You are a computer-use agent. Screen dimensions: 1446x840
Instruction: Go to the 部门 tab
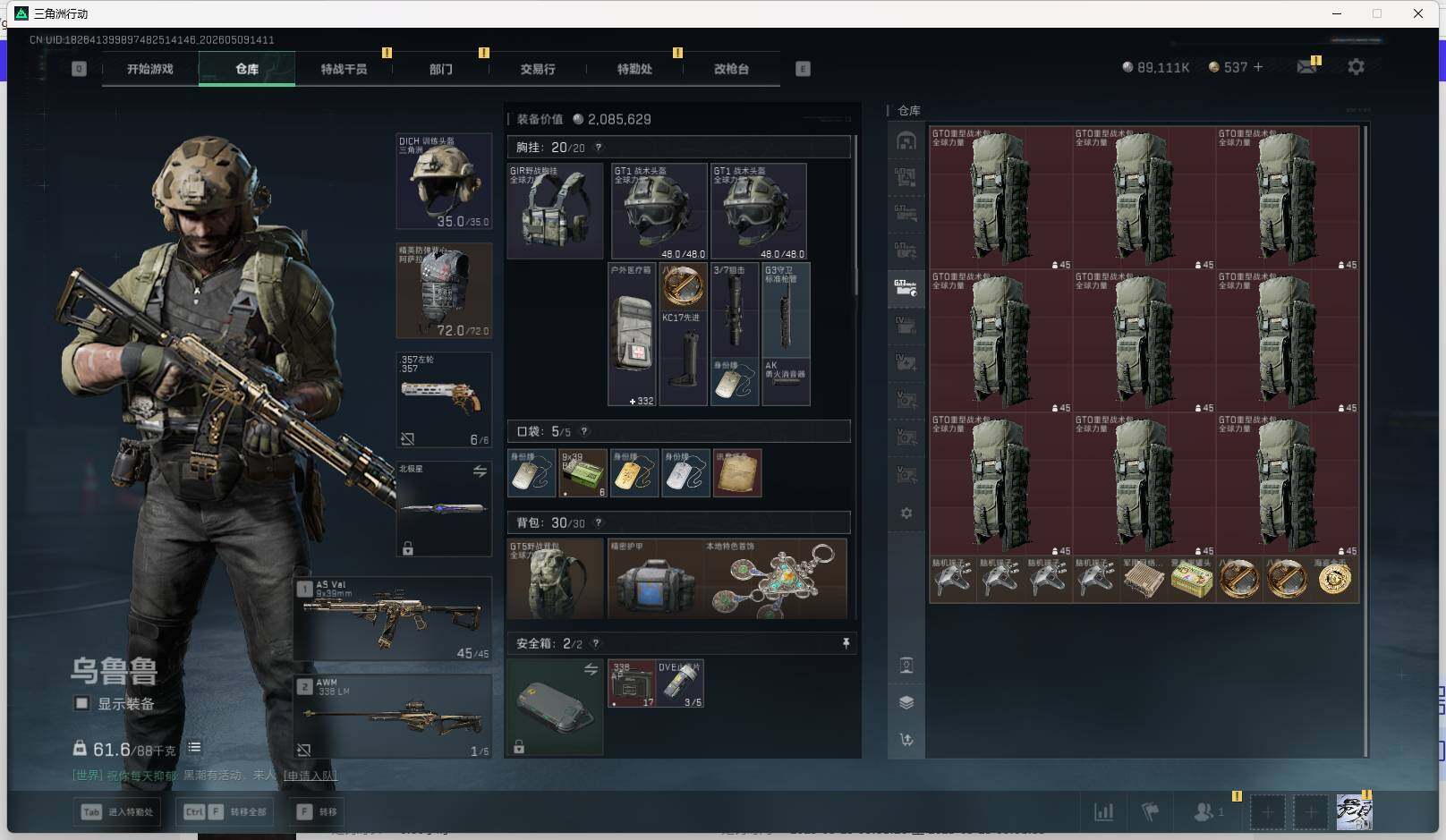tap(440, 69)
